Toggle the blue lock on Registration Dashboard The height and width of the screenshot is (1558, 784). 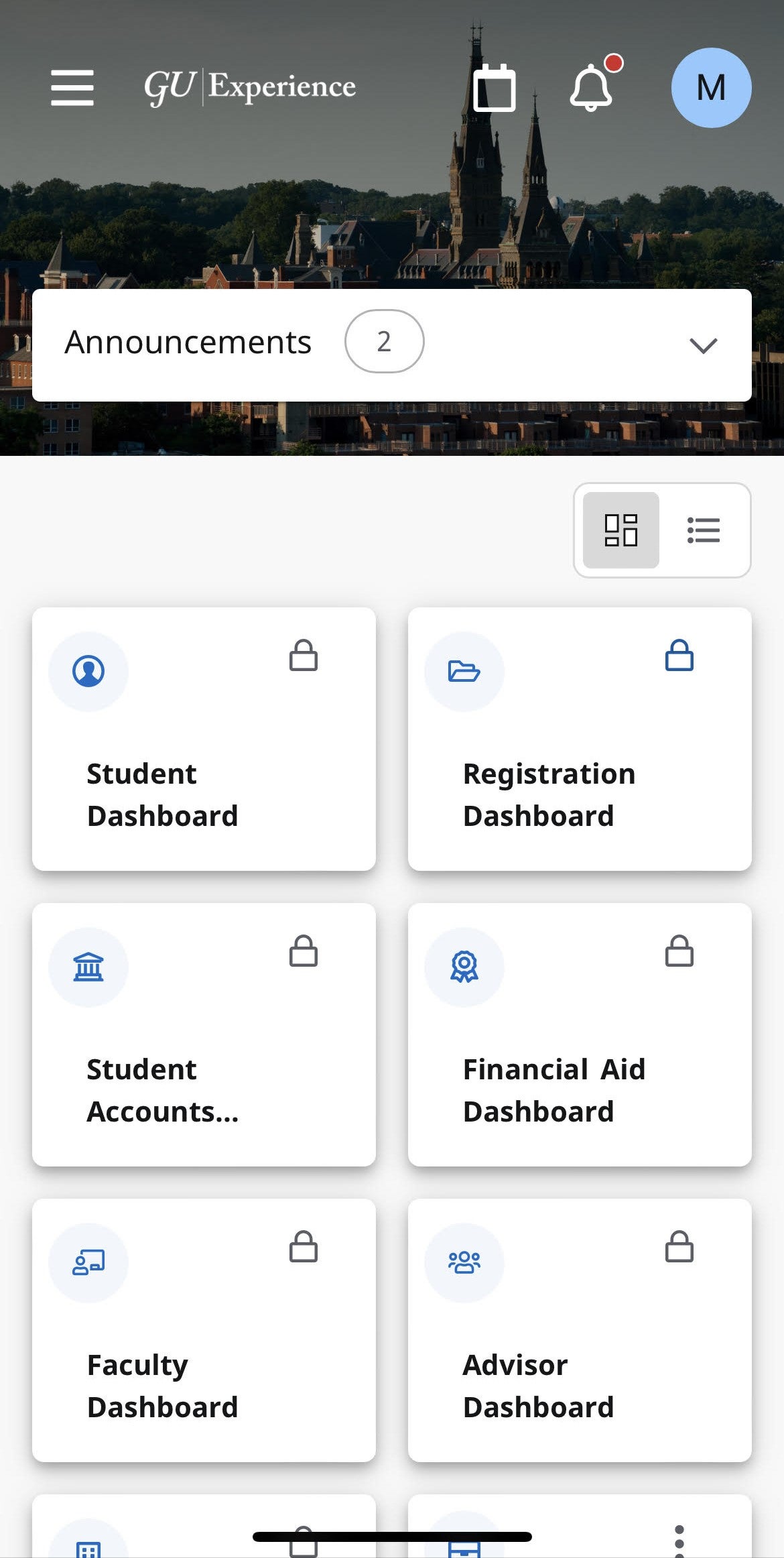point(679,656)
